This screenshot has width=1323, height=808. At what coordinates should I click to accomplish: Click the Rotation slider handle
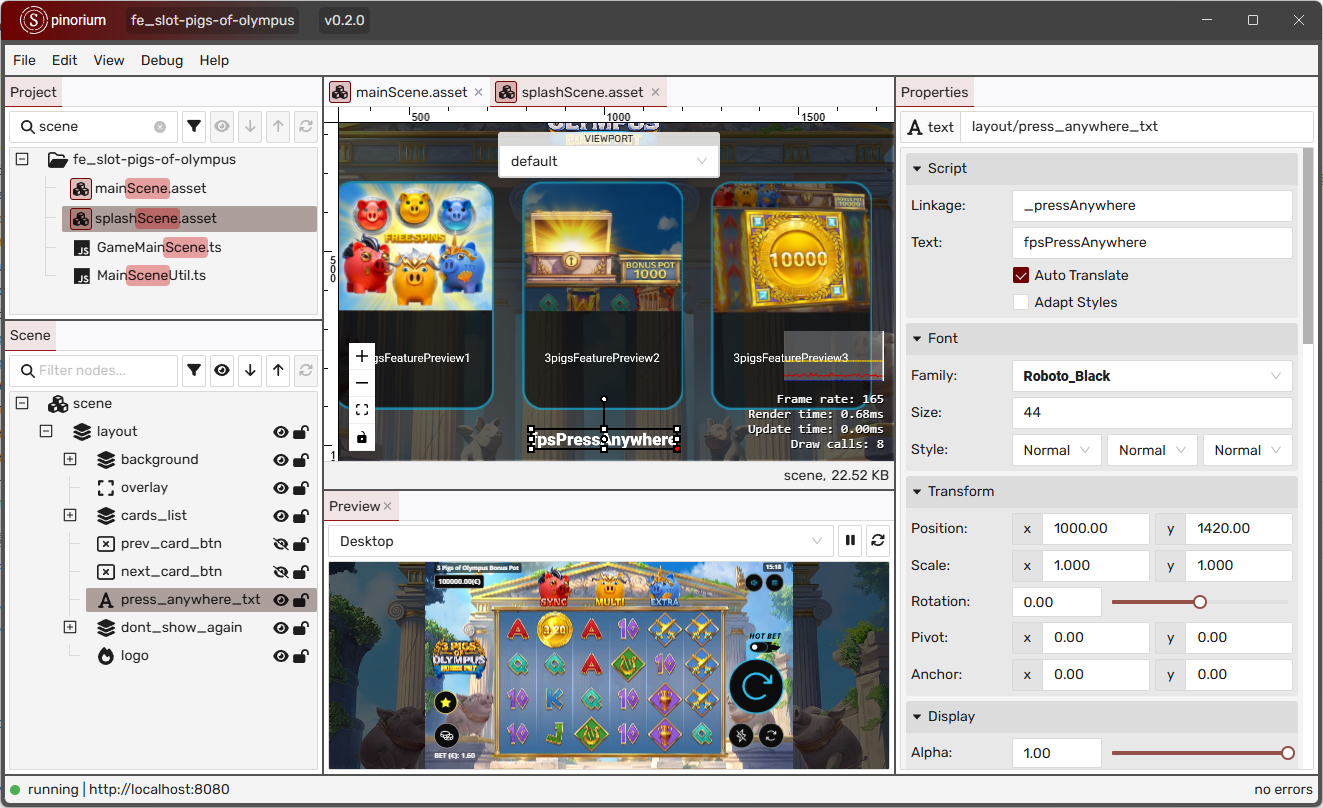click(1200, 602)
